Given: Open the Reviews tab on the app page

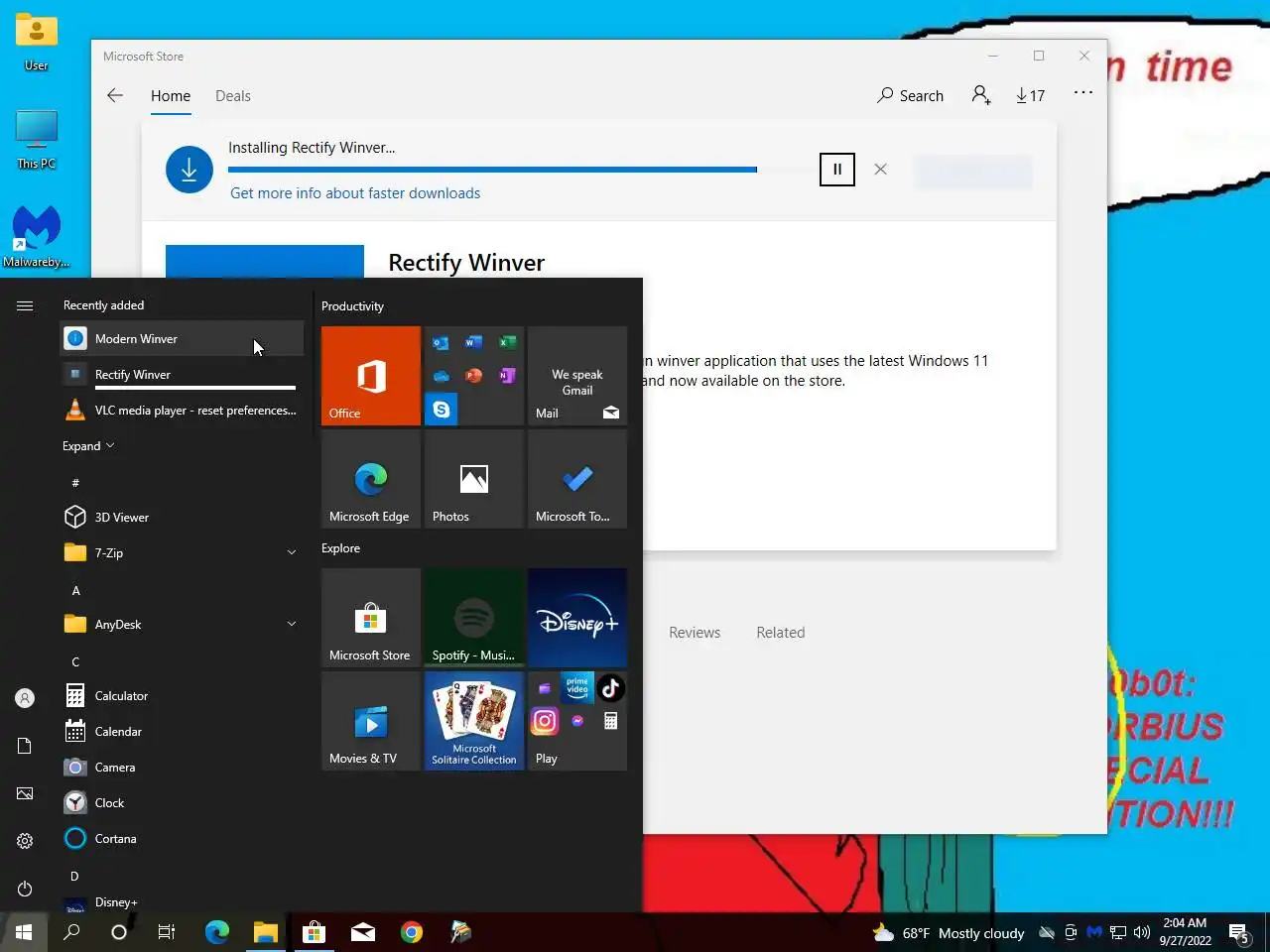Looking at the screenshot, I should 695,633.
